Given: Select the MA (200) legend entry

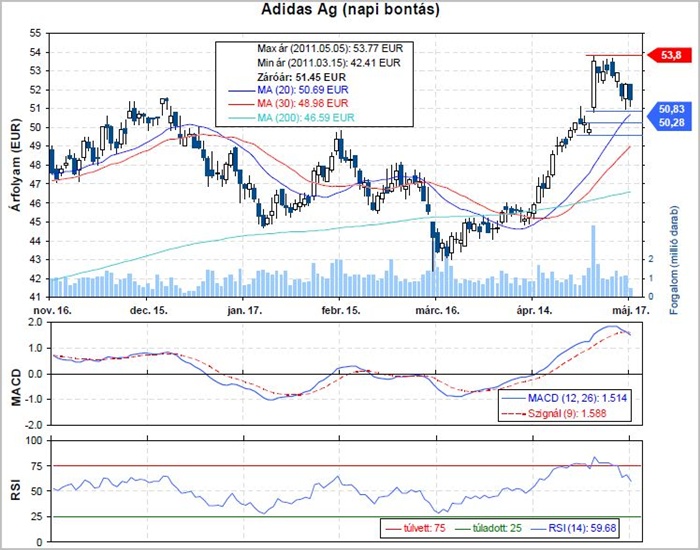Looking at the screenshot, I should [292, 118].
